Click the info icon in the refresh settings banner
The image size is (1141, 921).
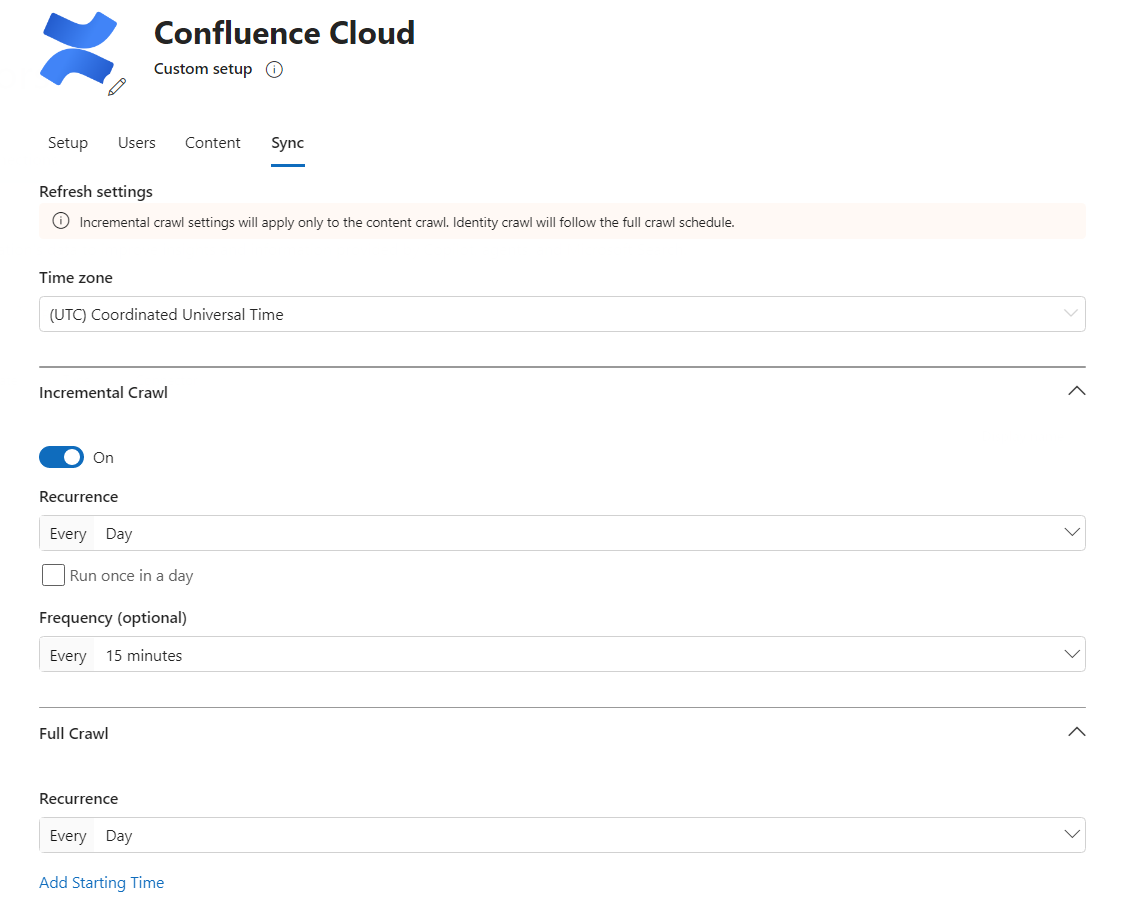pyautogui.click(x=61, y=222)
